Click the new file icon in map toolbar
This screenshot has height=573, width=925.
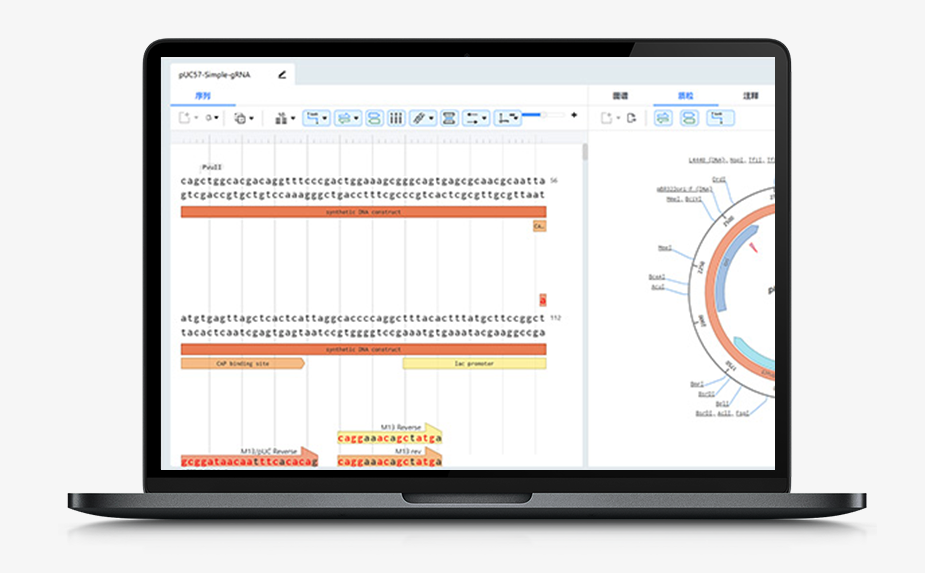point(606,118)
